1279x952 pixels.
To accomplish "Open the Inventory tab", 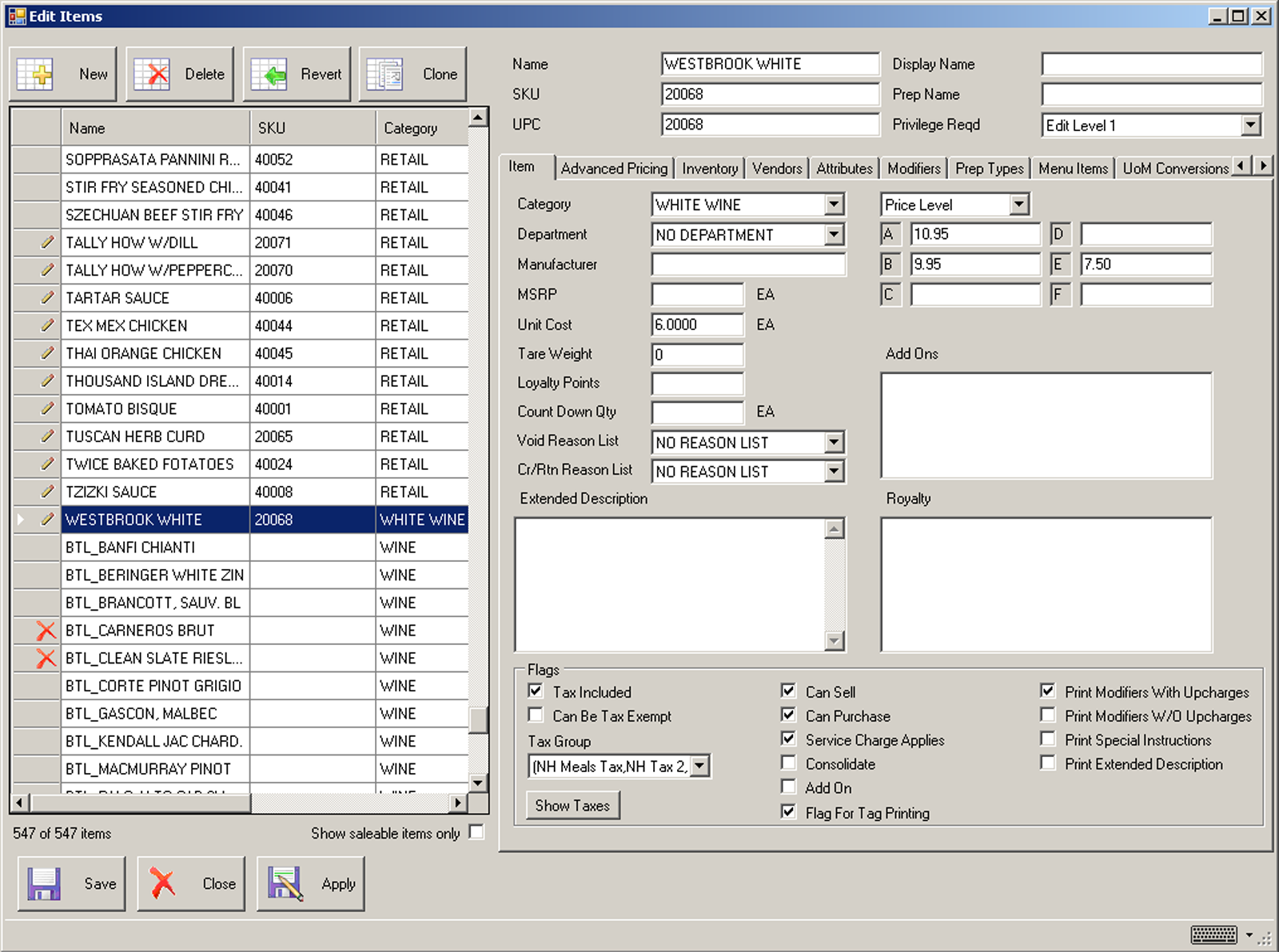I will coord(710,169).
